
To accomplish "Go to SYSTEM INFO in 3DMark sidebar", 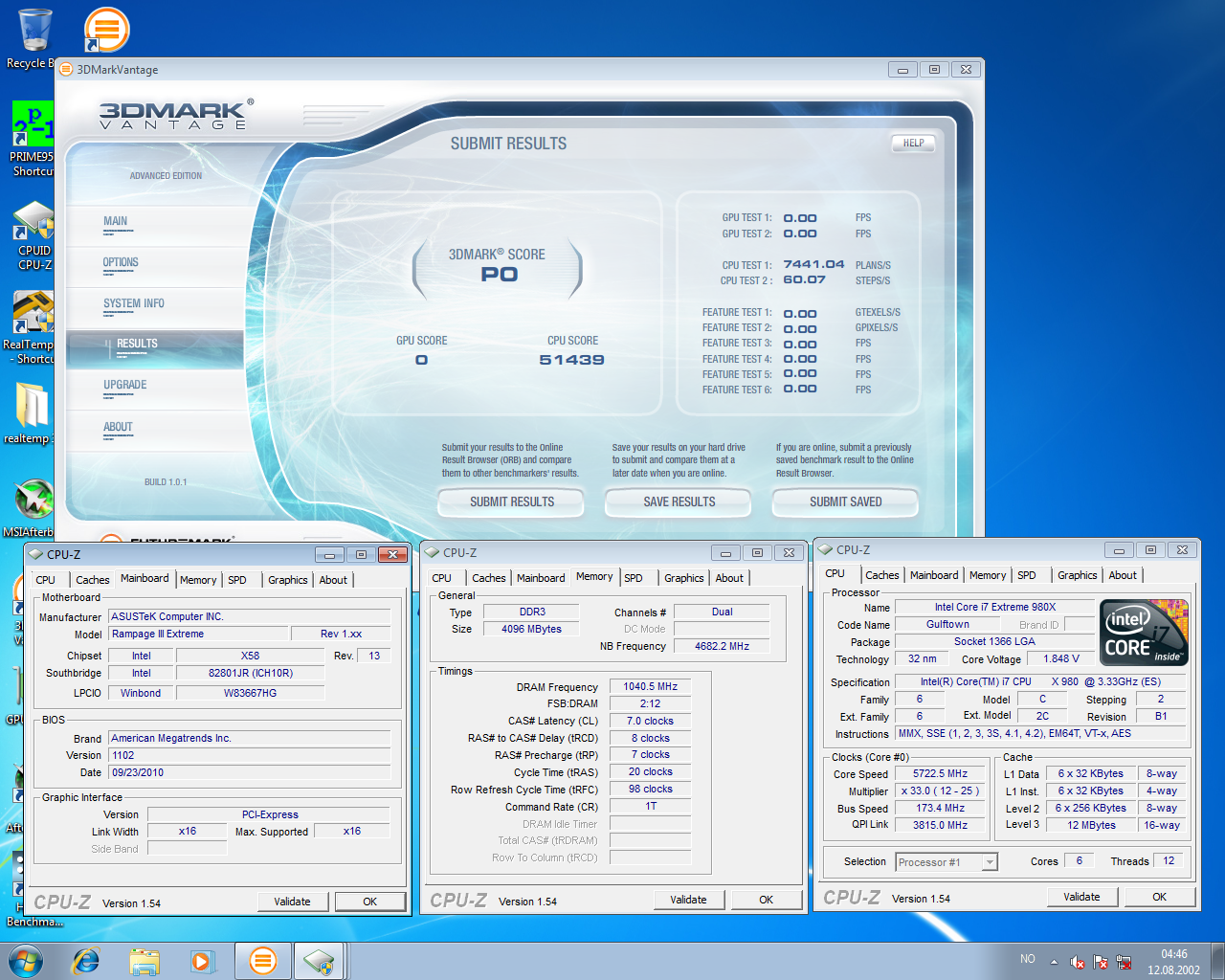I will coord(134,303).
